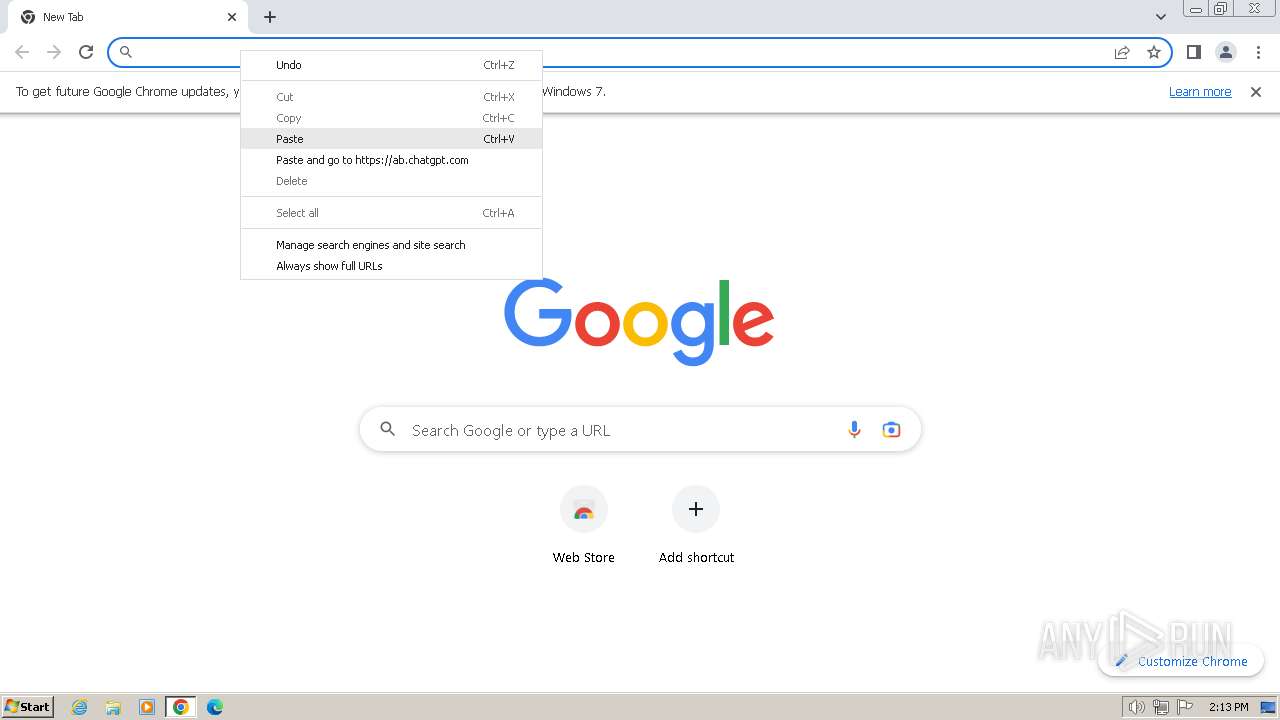Click the 2:13 PM clock
This screenshot has height=720, width=1280.
(x=1229, y=707)
